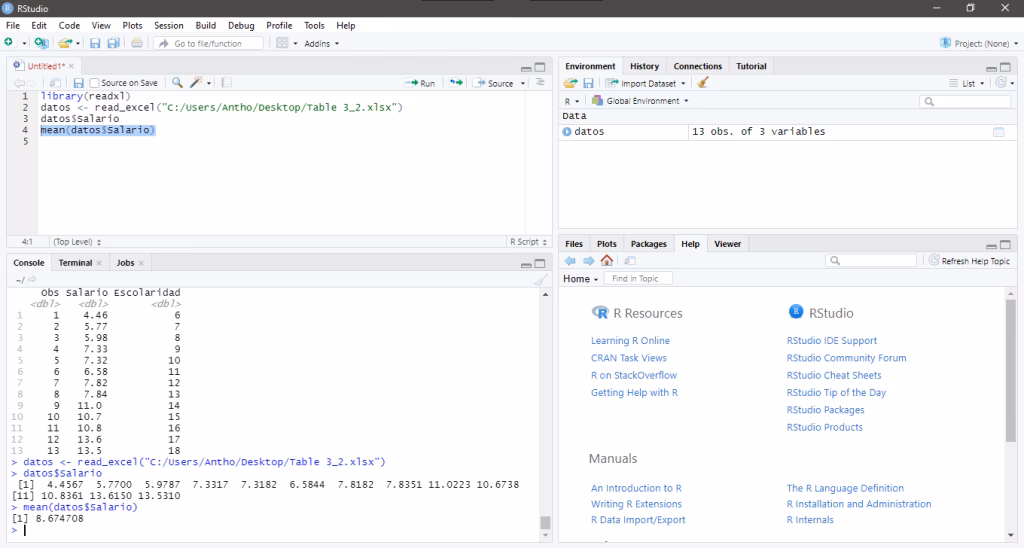Open the Tools menu

[314, 25]
